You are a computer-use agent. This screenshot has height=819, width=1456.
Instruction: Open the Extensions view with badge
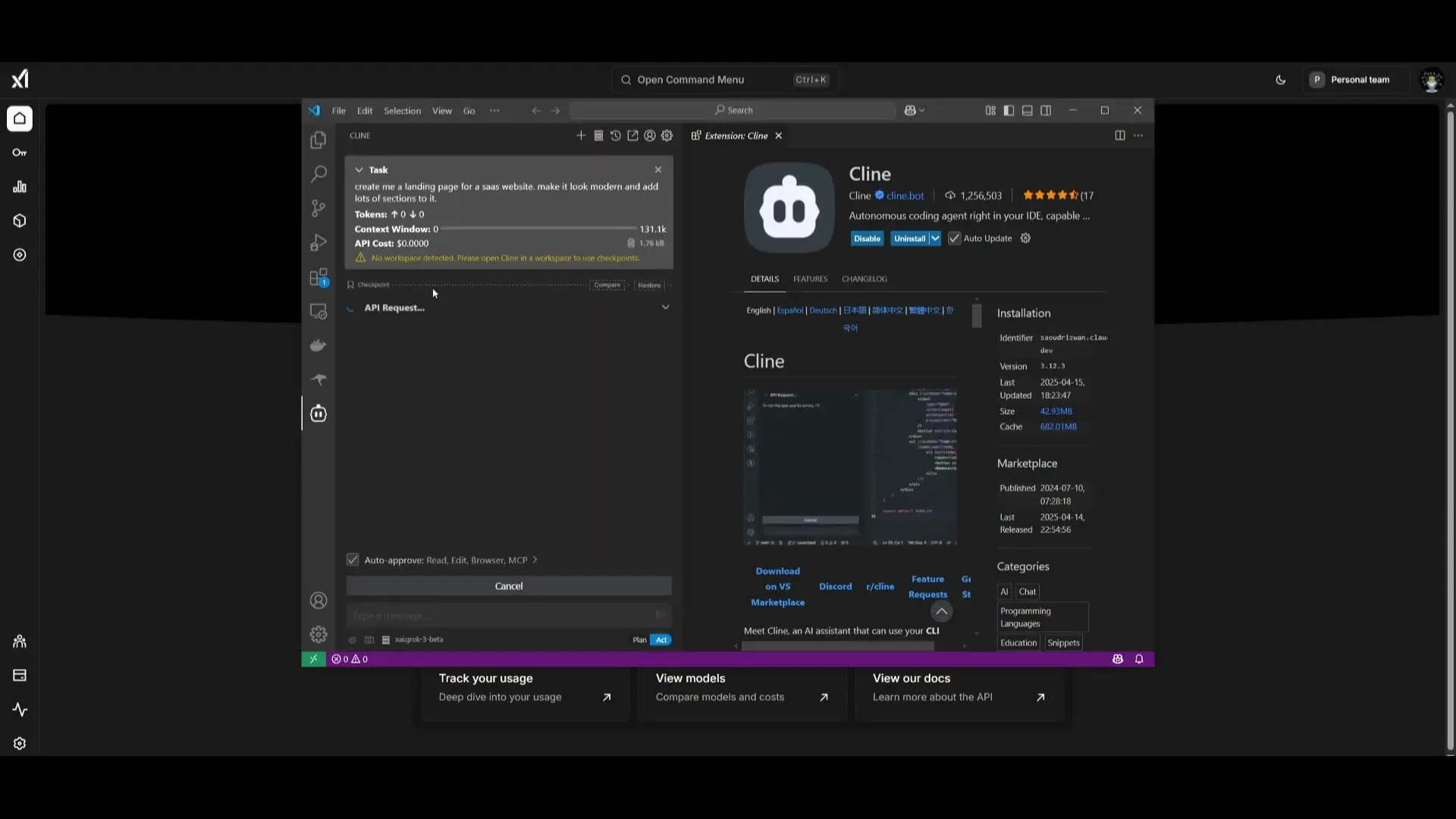(318, 278)
